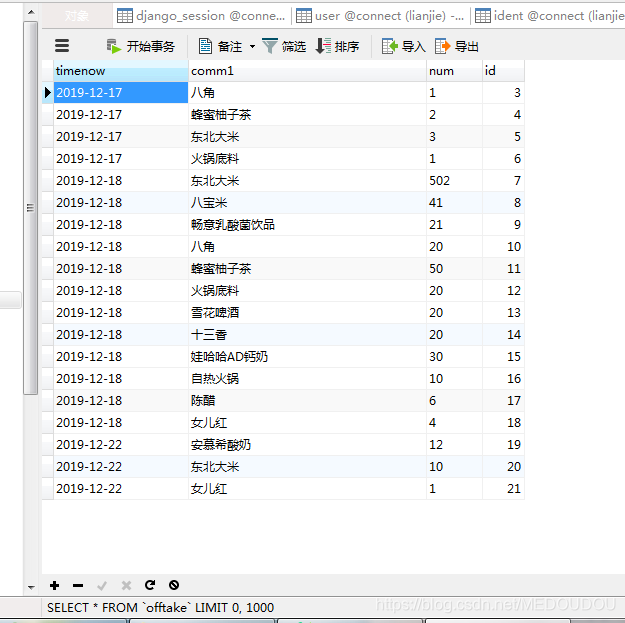The image size is (625, 623).
Task: Apply changes with the checkmark icon
Action: pos(102,585)
